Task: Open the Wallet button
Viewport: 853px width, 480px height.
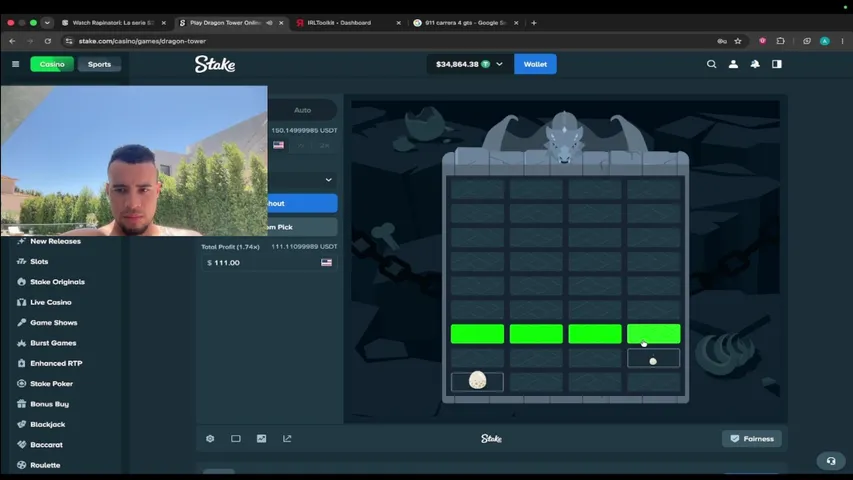Action: tap(535, 64)
